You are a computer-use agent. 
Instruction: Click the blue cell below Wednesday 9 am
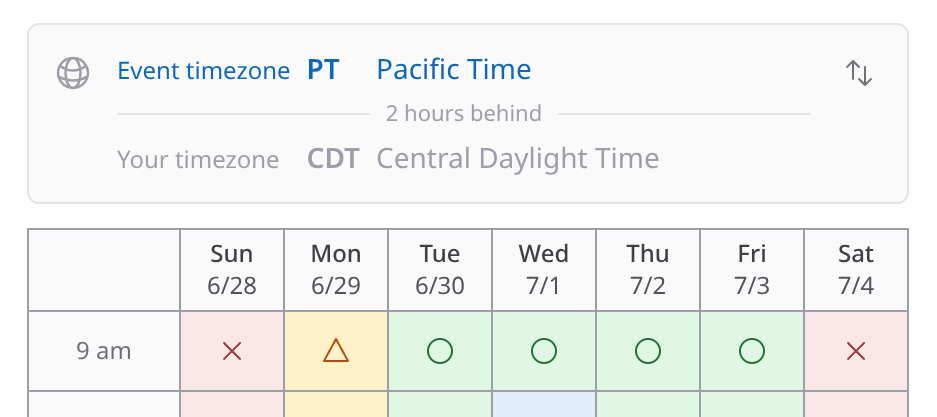tap(544, 404)
